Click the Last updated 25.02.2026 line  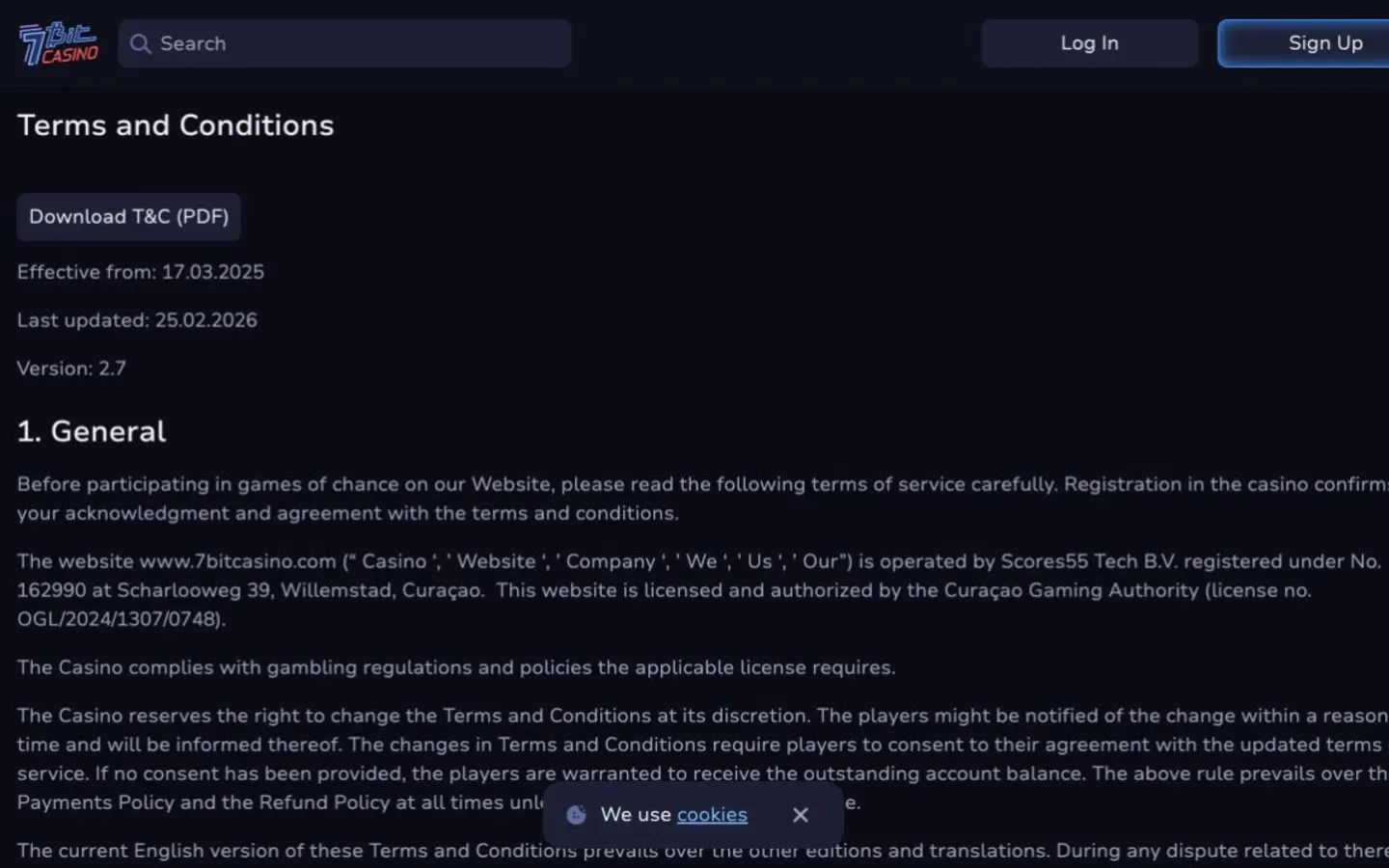(x=137, y=320)
